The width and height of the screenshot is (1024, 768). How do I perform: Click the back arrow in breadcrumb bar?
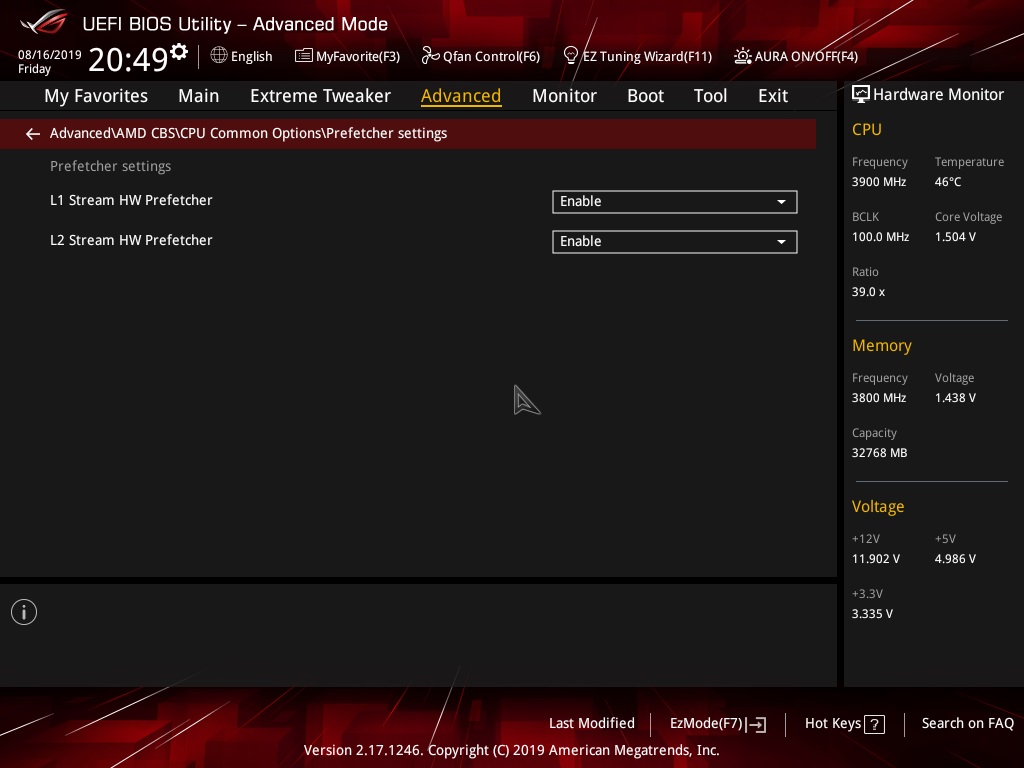coord(33,134)
